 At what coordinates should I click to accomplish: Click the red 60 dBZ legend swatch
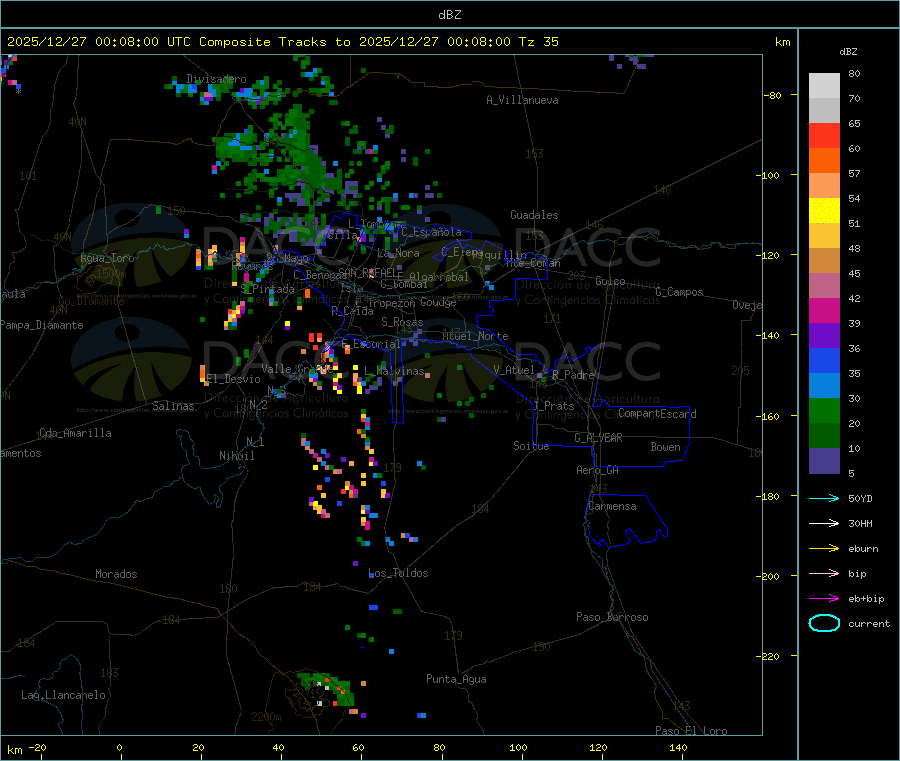tap(824, 135)
